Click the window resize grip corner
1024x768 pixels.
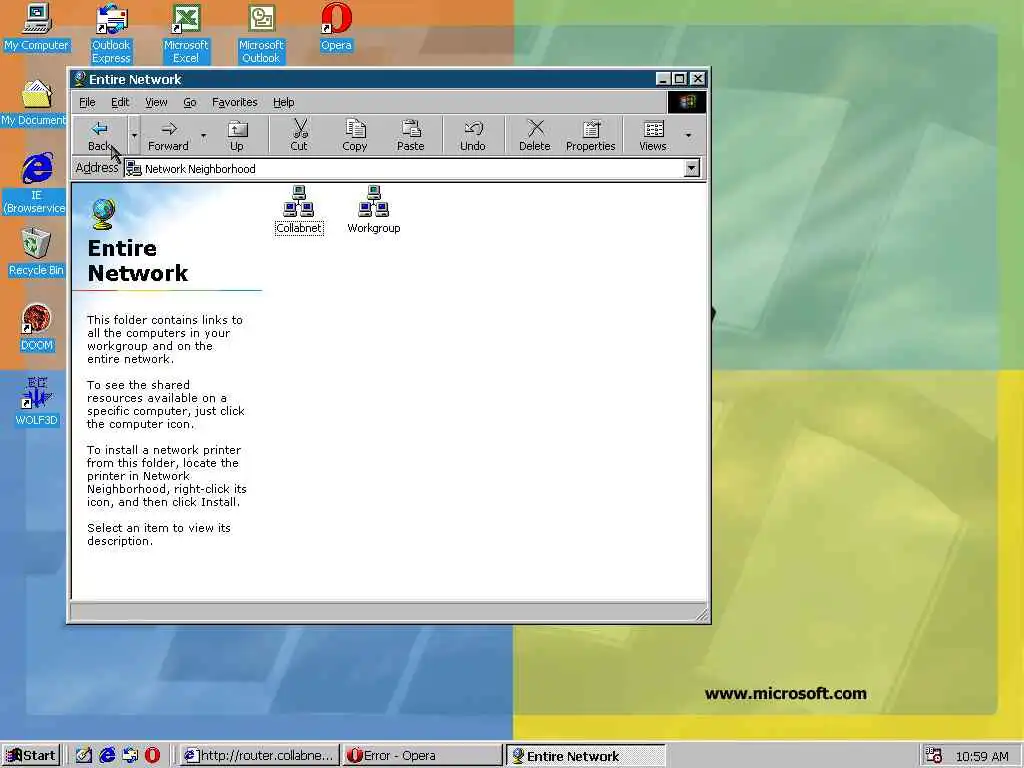[701, 614]
